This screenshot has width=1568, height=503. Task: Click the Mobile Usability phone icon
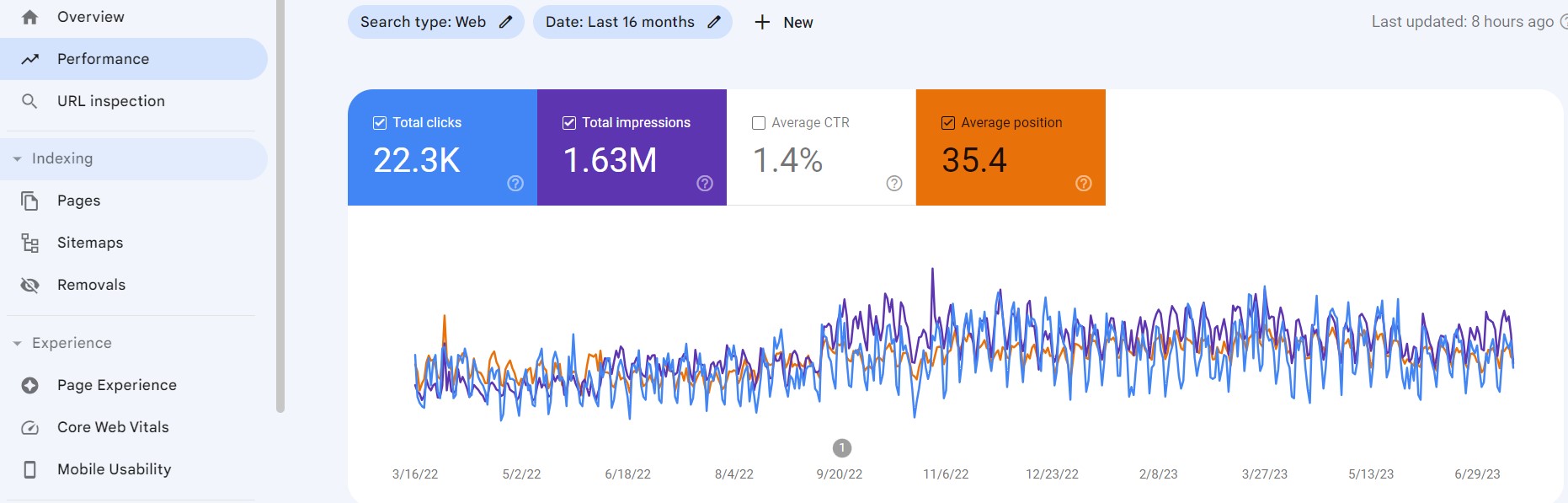29,469
